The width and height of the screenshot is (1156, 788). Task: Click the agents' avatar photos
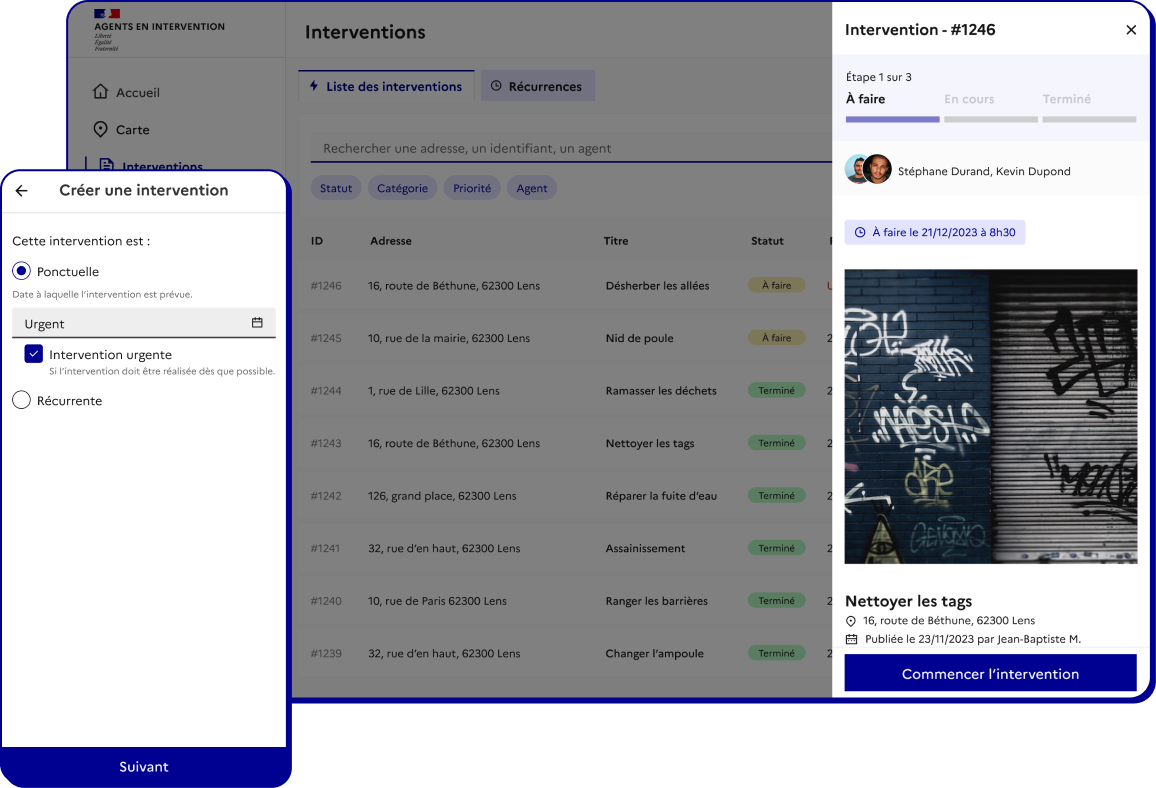coord(868,170)
